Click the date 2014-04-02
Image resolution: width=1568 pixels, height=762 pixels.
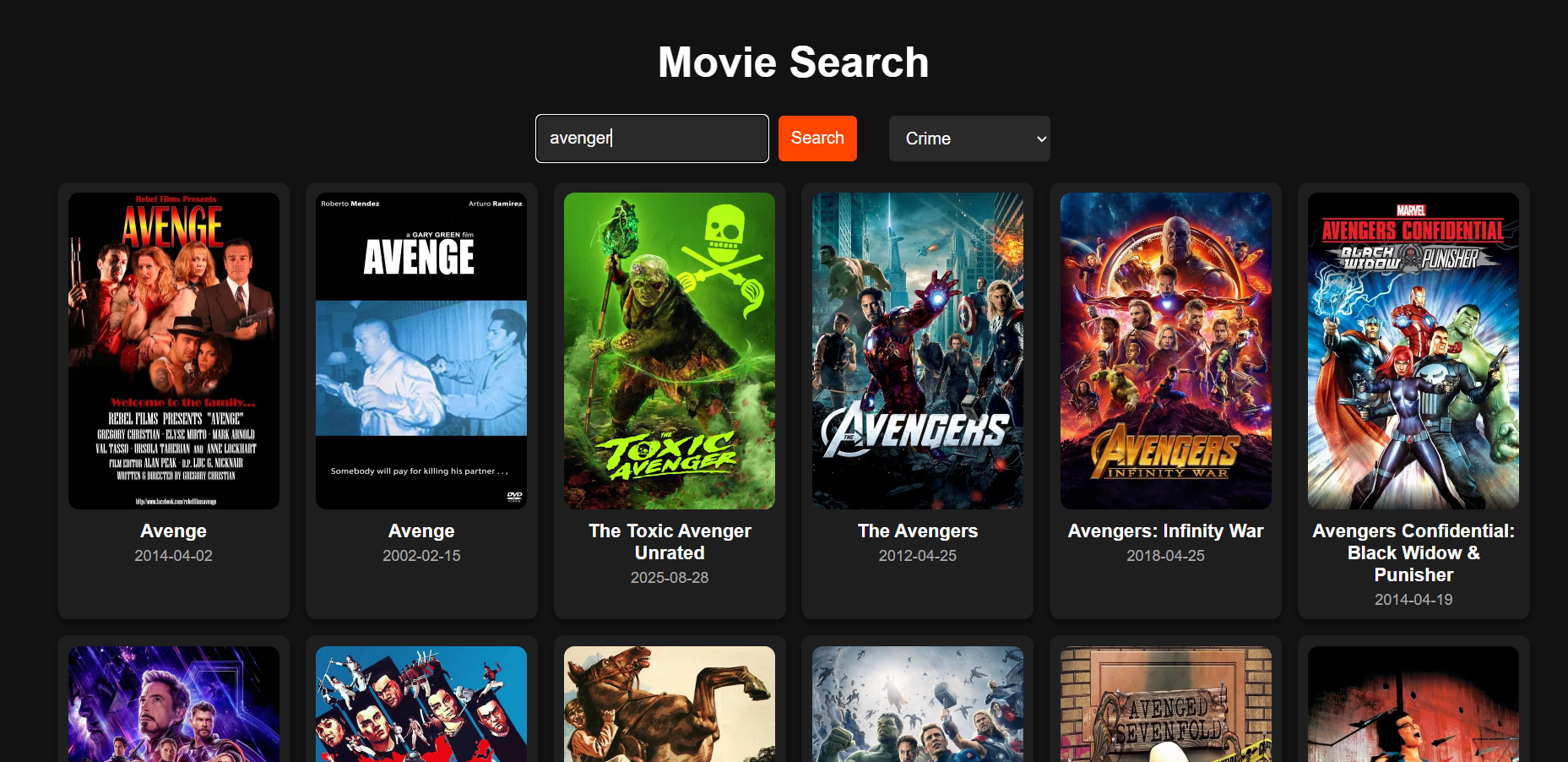[x=174, y=556]
